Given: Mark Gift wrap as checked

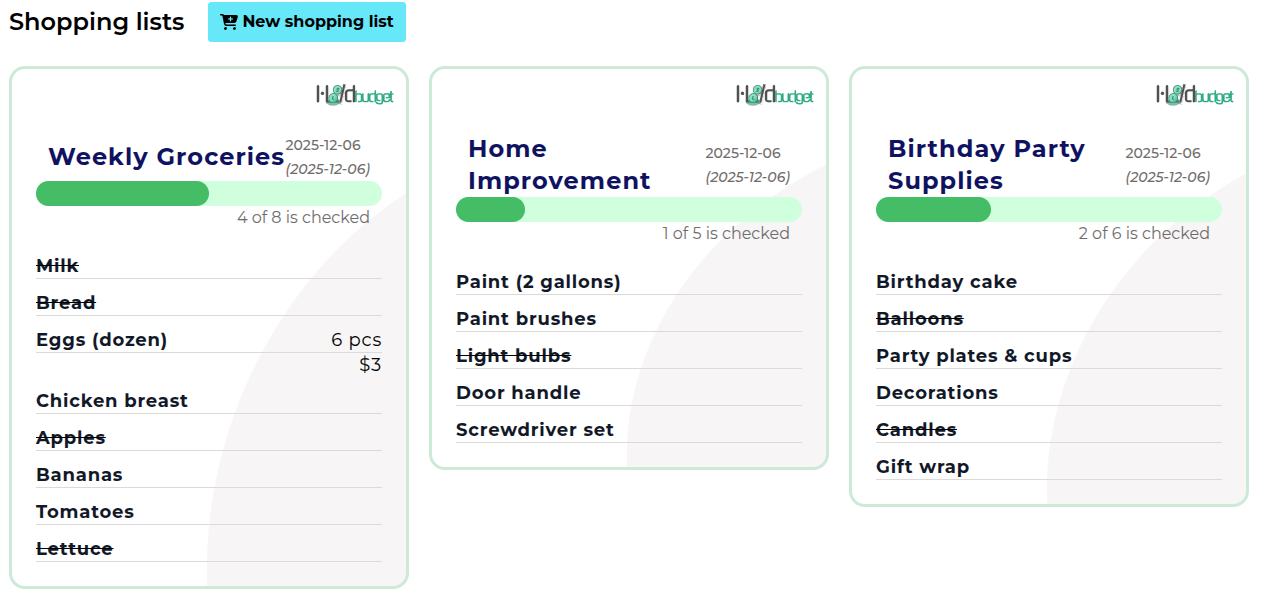Looking at the screenshot, I should 923,466.
